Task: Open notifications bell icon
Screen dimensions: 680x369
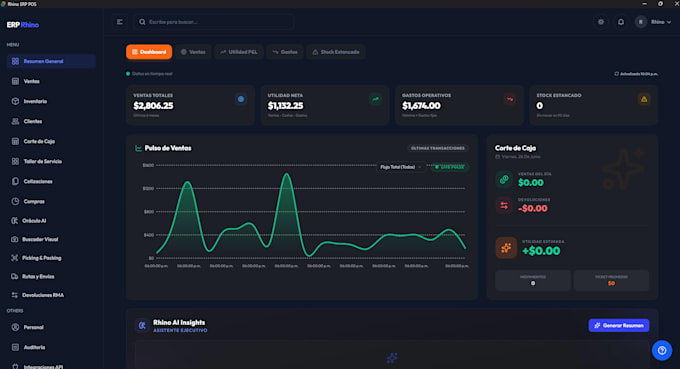Action: 621,22
